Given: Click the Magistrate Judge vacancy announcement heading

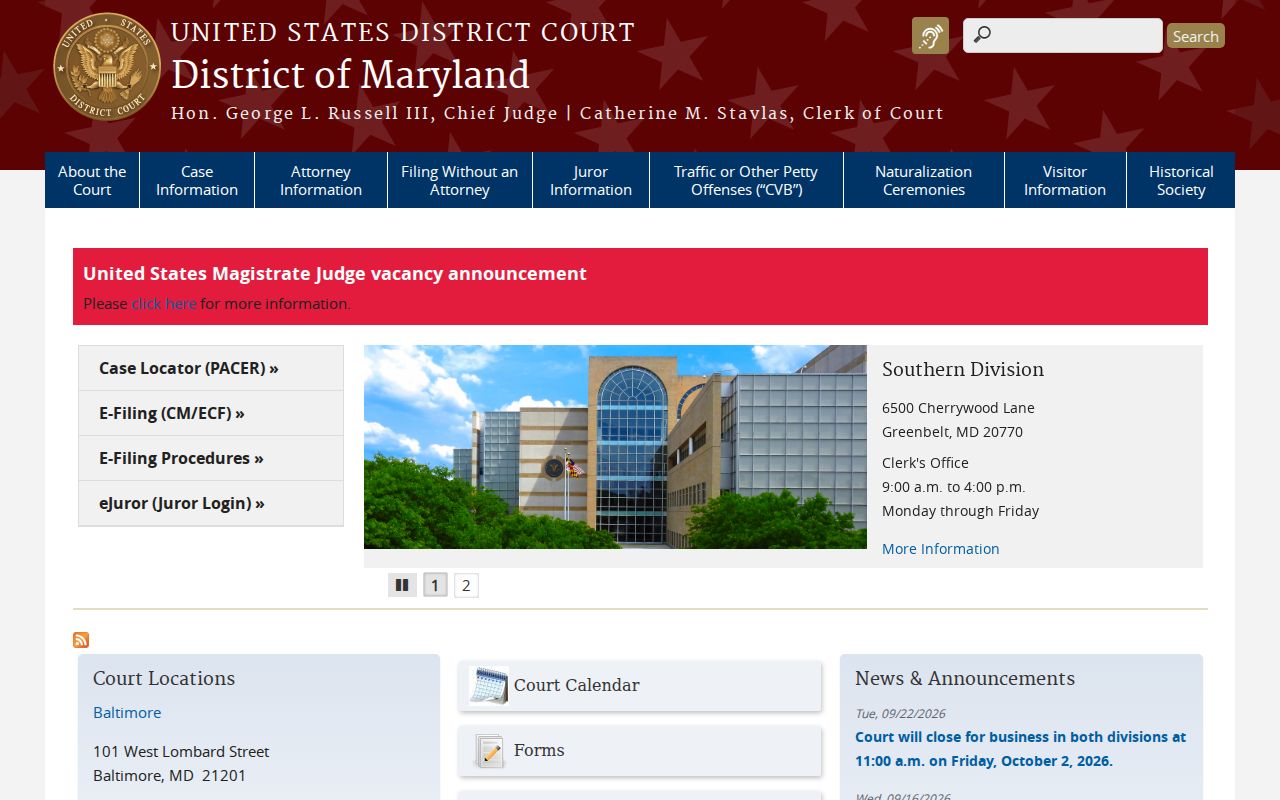Looking at the screenshot, I should 335,273.
